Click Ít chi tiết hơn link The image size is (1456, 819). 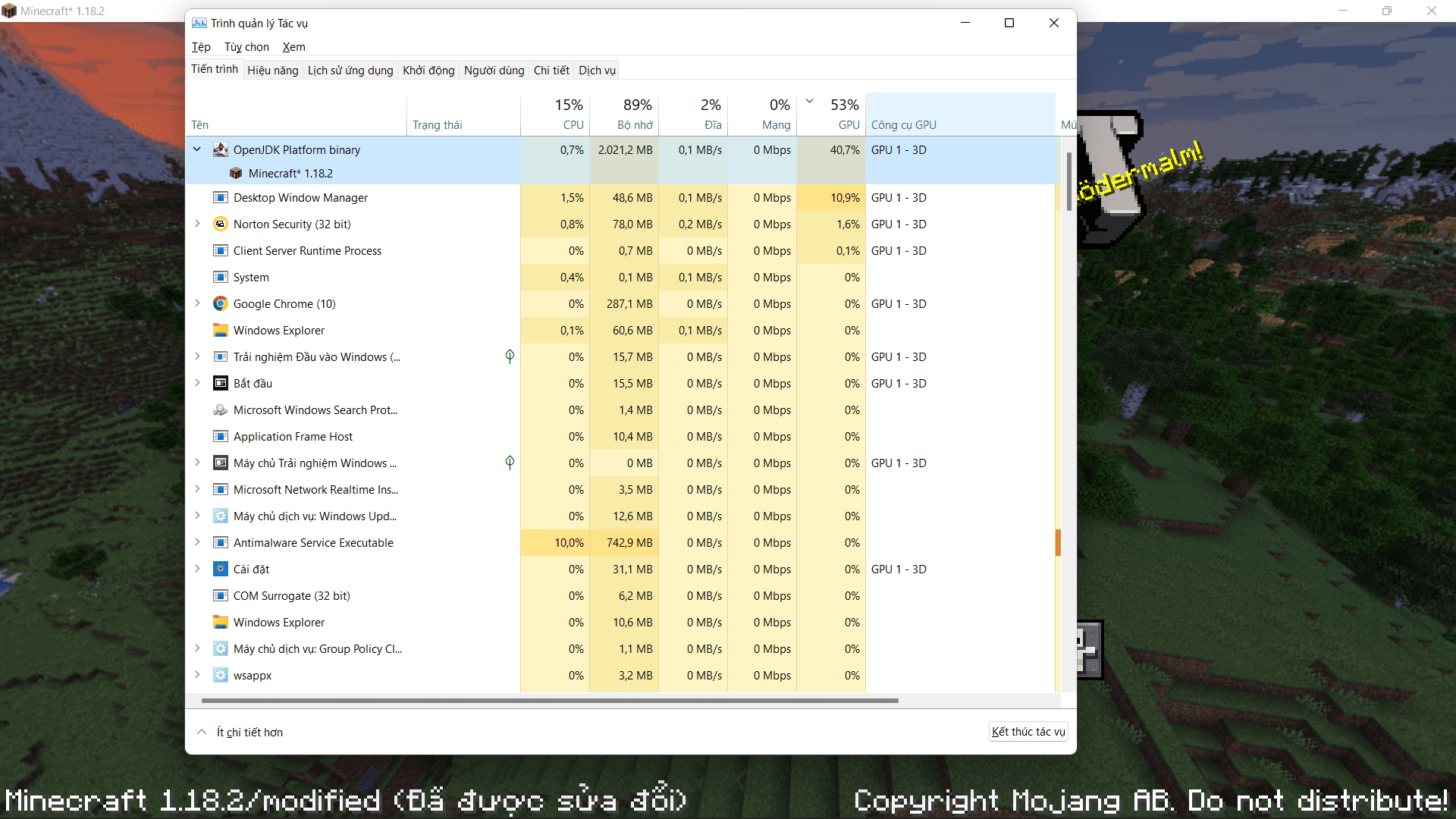[x=249, y=732]
